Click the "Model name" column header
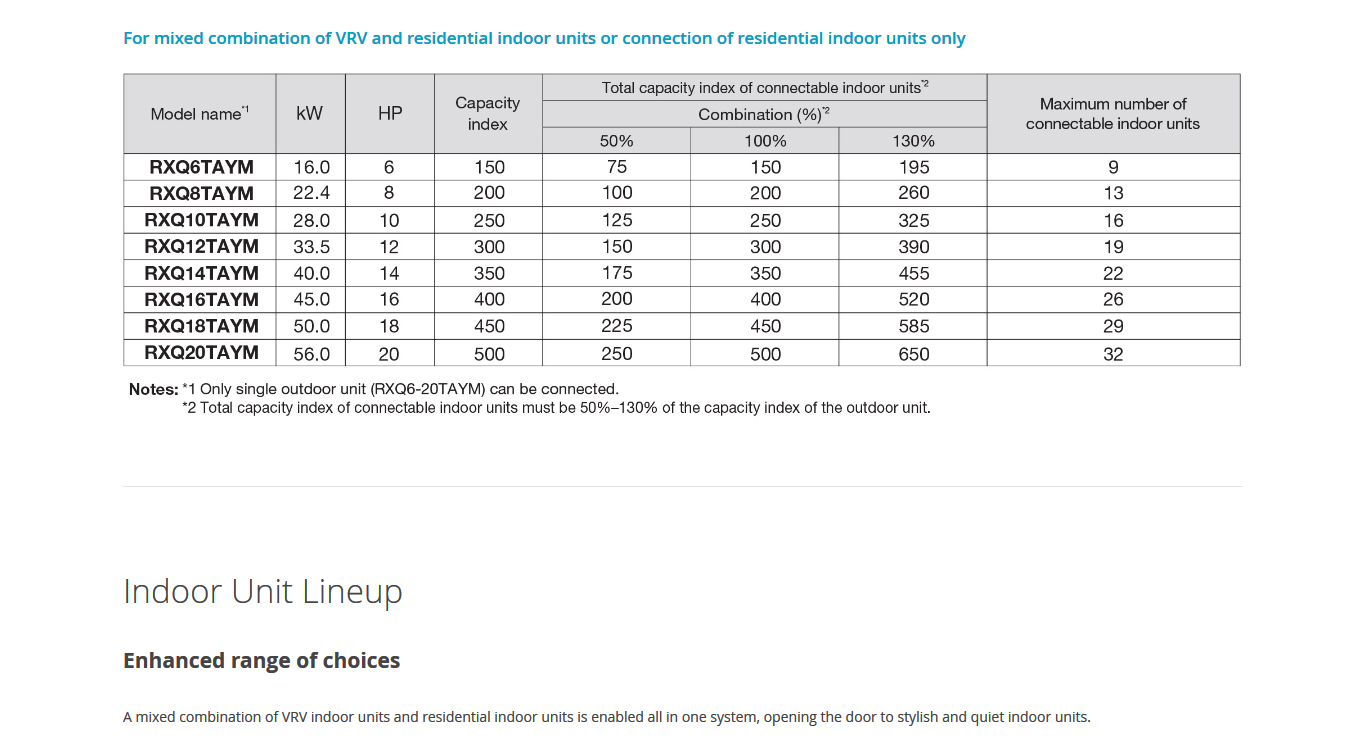The width and height of the screenshot is (1366, 752). tap(200, 114)
